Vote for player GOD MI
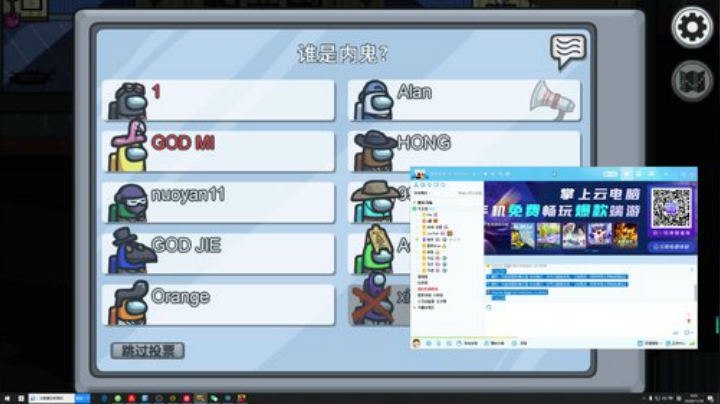This screenshot has height=404, width=720. tap(219, 152)
